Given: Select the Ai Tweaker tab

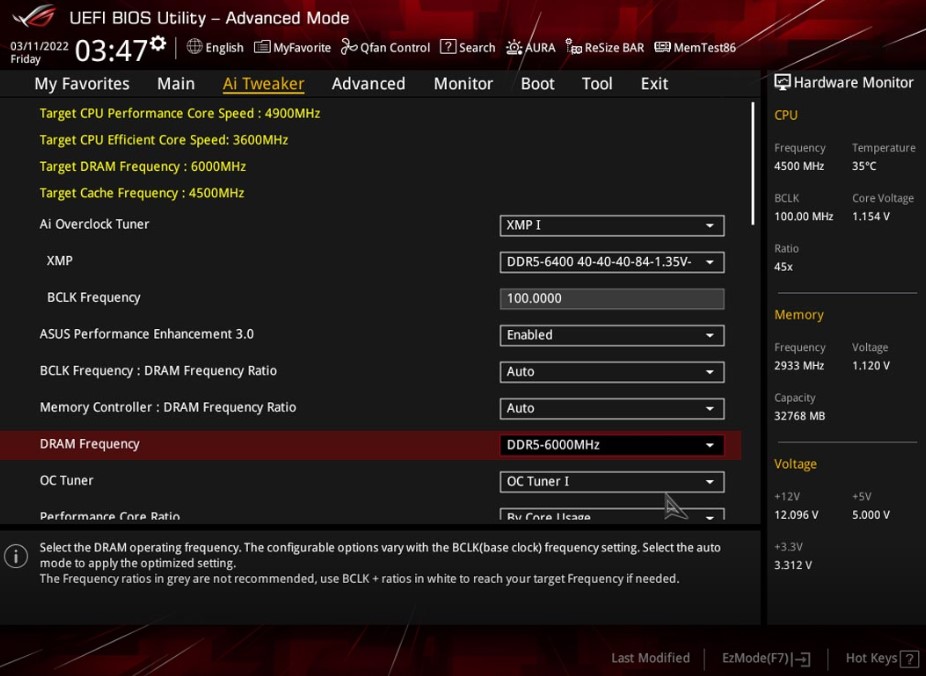Looking at the screenshot, I should click(x=263, y=84).
